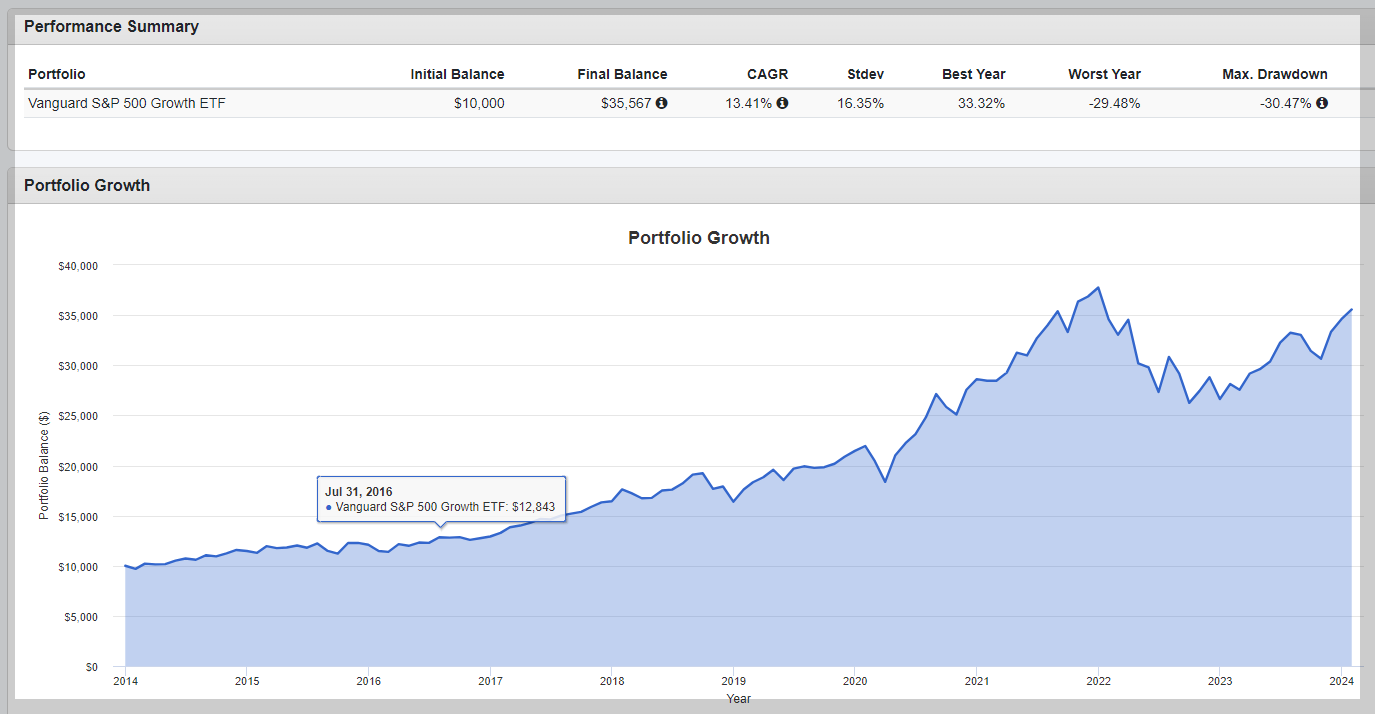Click the chart's final data point in 2024
The height and width of the screenshot is (714, 1375).
pos(1351,310)
